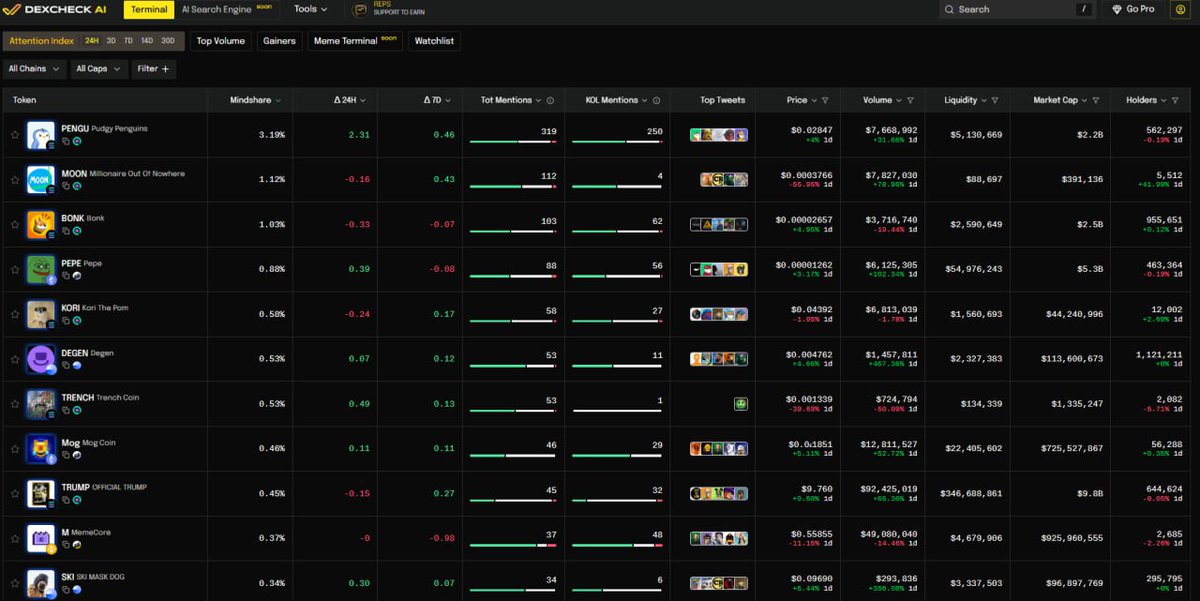Click the Pepe frog token logo
The width and height of the screenshot is (1200, 601).
pyautogui.click(x=40, y=270)
